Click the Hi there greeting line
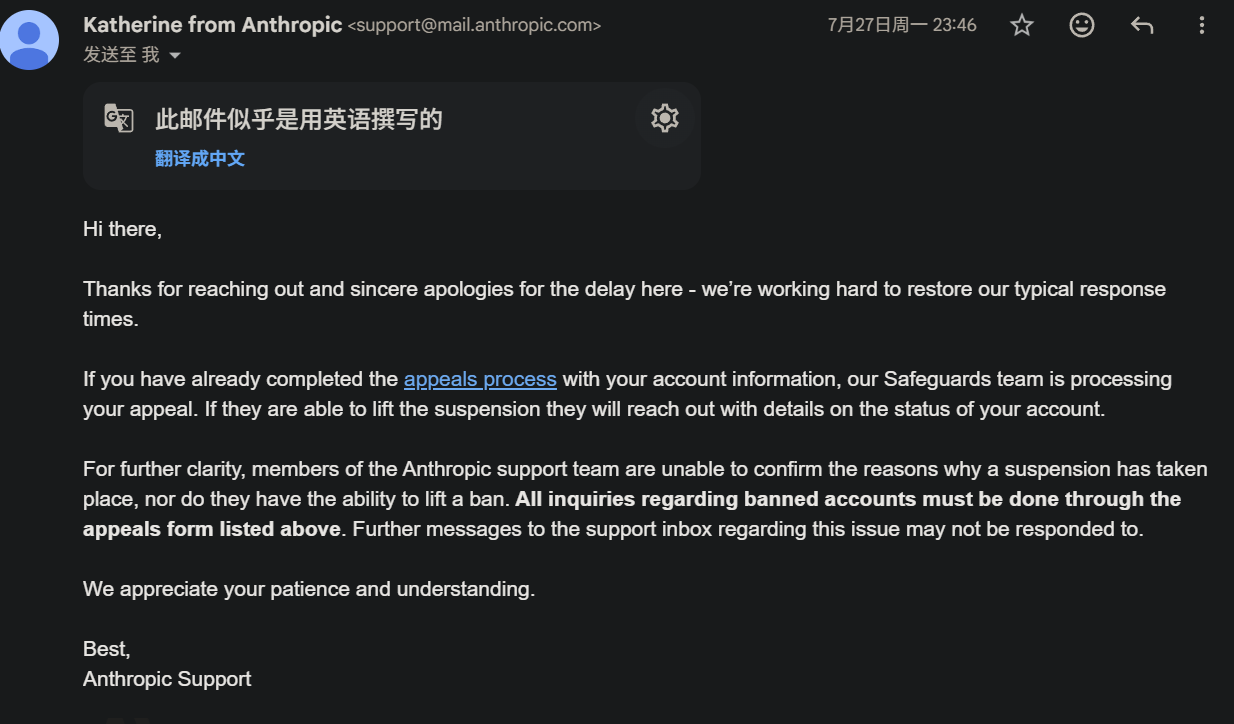This screenshot has height=724, width=1234. point(122,229)
